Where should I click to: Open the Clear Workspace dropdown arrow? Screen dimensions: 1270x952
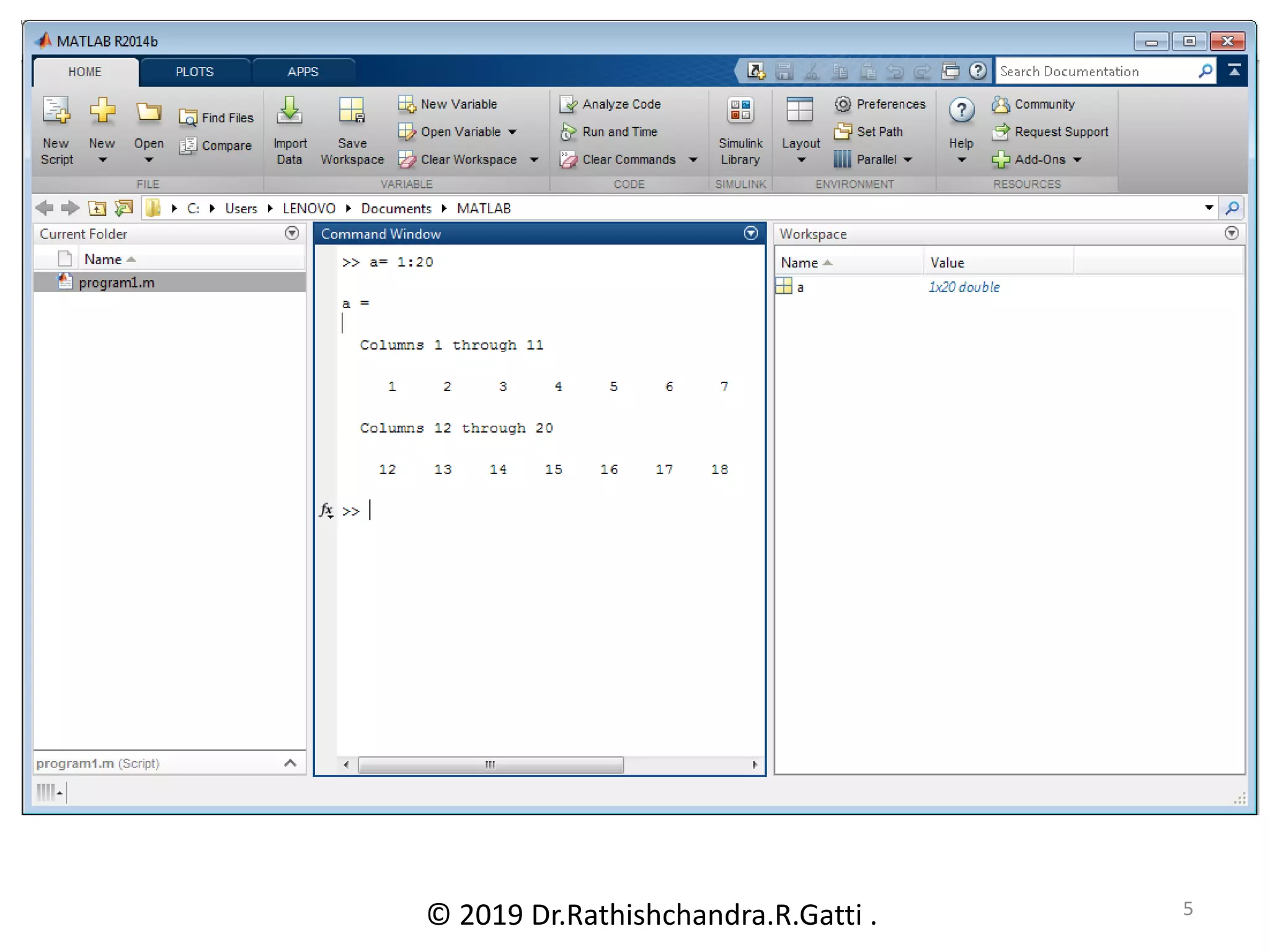pyautogui.click(x=534, y=160)
